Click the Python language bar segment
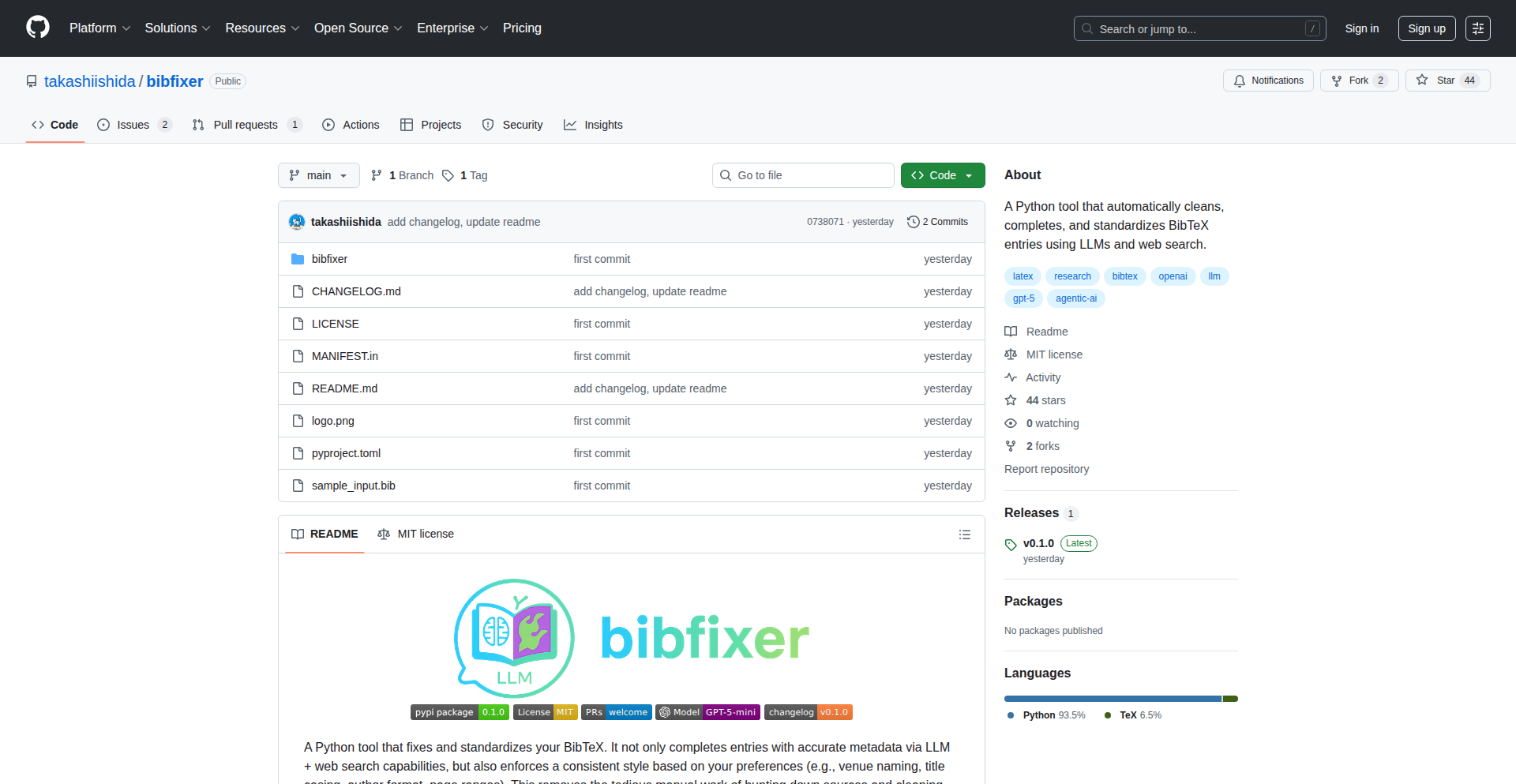1516x784 pixels. pyautogui.click(x=1113, y=699)
